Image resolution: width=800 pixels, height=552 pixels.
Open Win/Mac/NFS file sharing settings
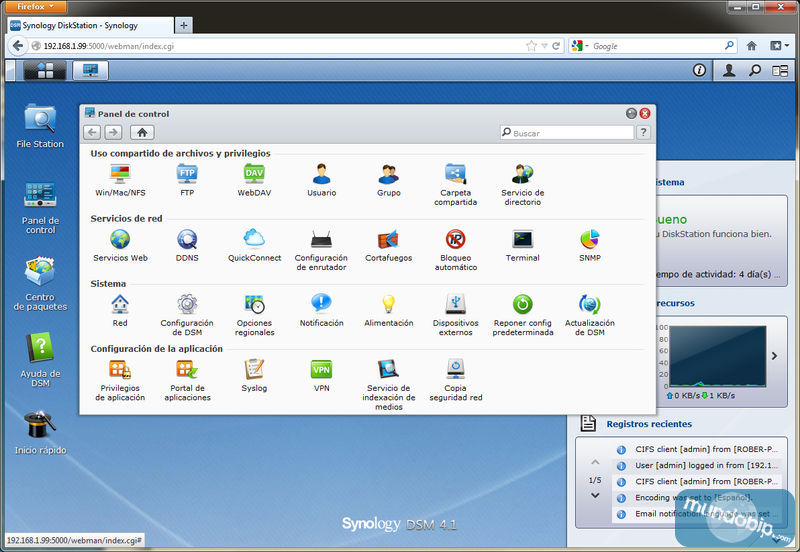120,180
